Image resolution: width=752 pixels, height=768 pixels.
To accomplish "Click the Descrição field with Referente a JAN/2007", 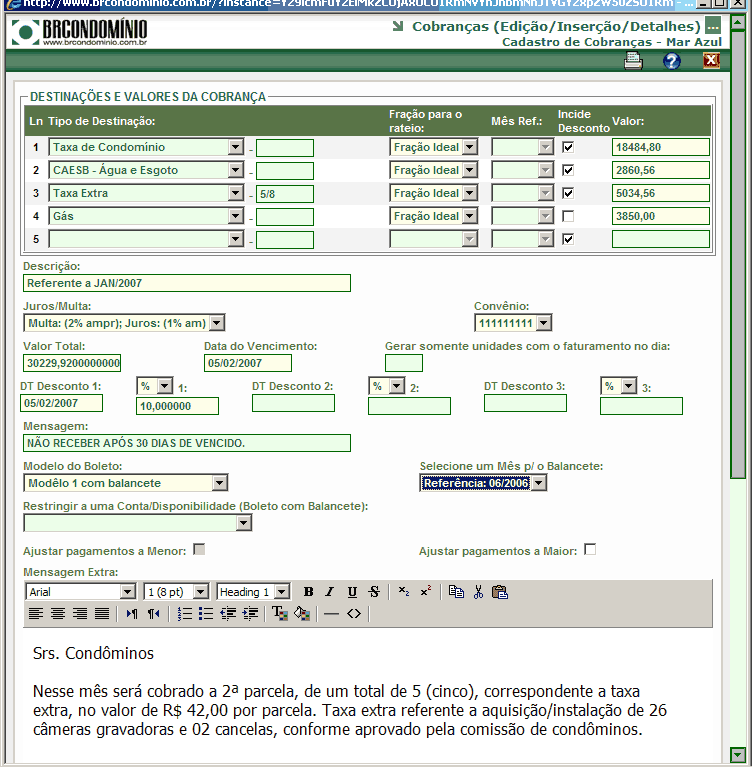I will 187,283.
